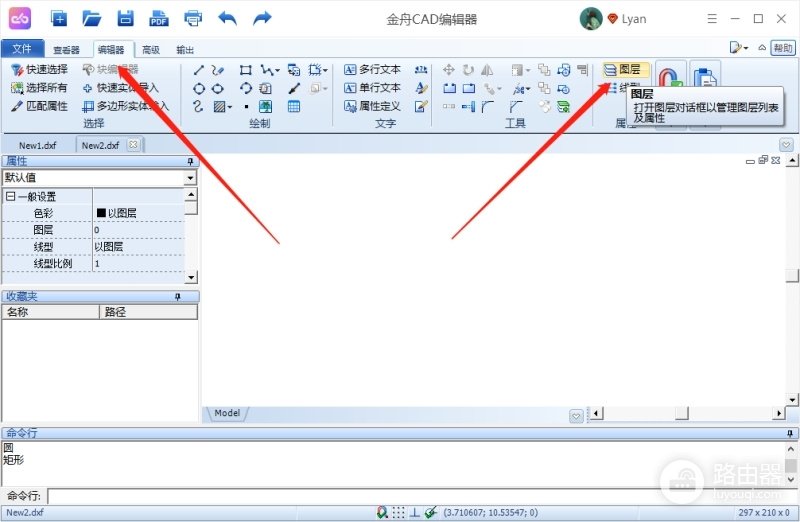Click the magnet snap icon
The height and width of the screenshot is (522, 800).
[x=670, y=78]
